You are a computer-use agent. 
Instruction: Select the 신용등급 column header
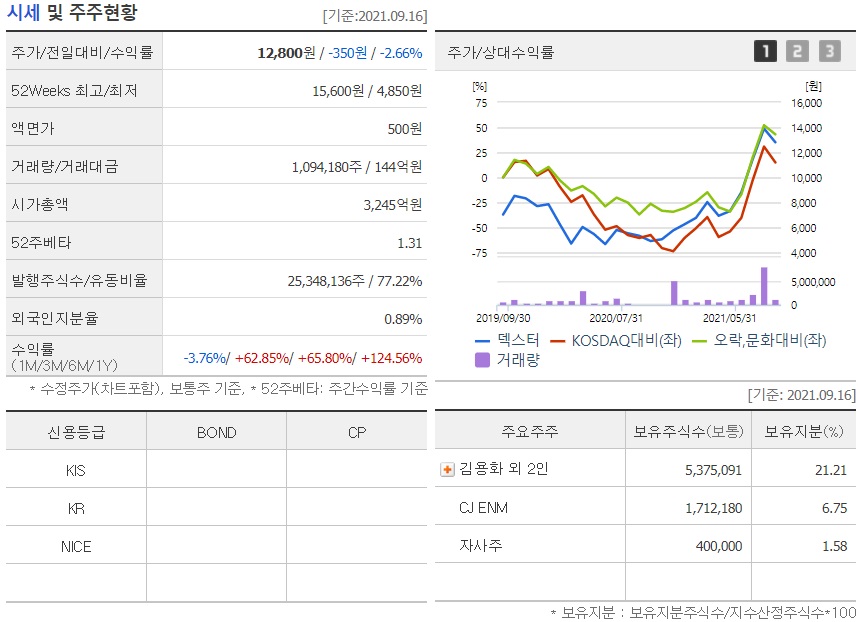point(76,432)
